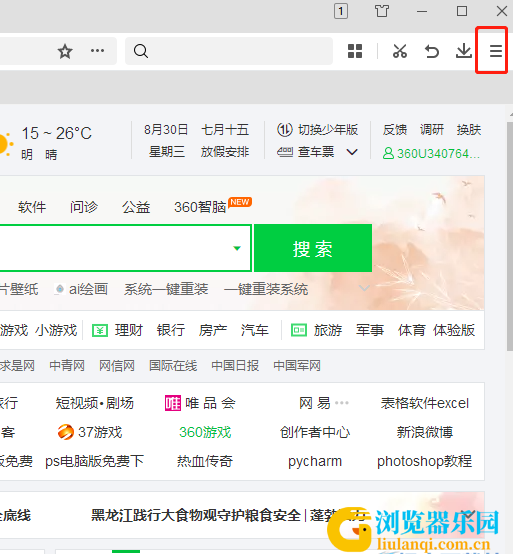This screenshot has width=513, height=554.
Task: Open the extensions grid icon
Action: pos(355,51)
